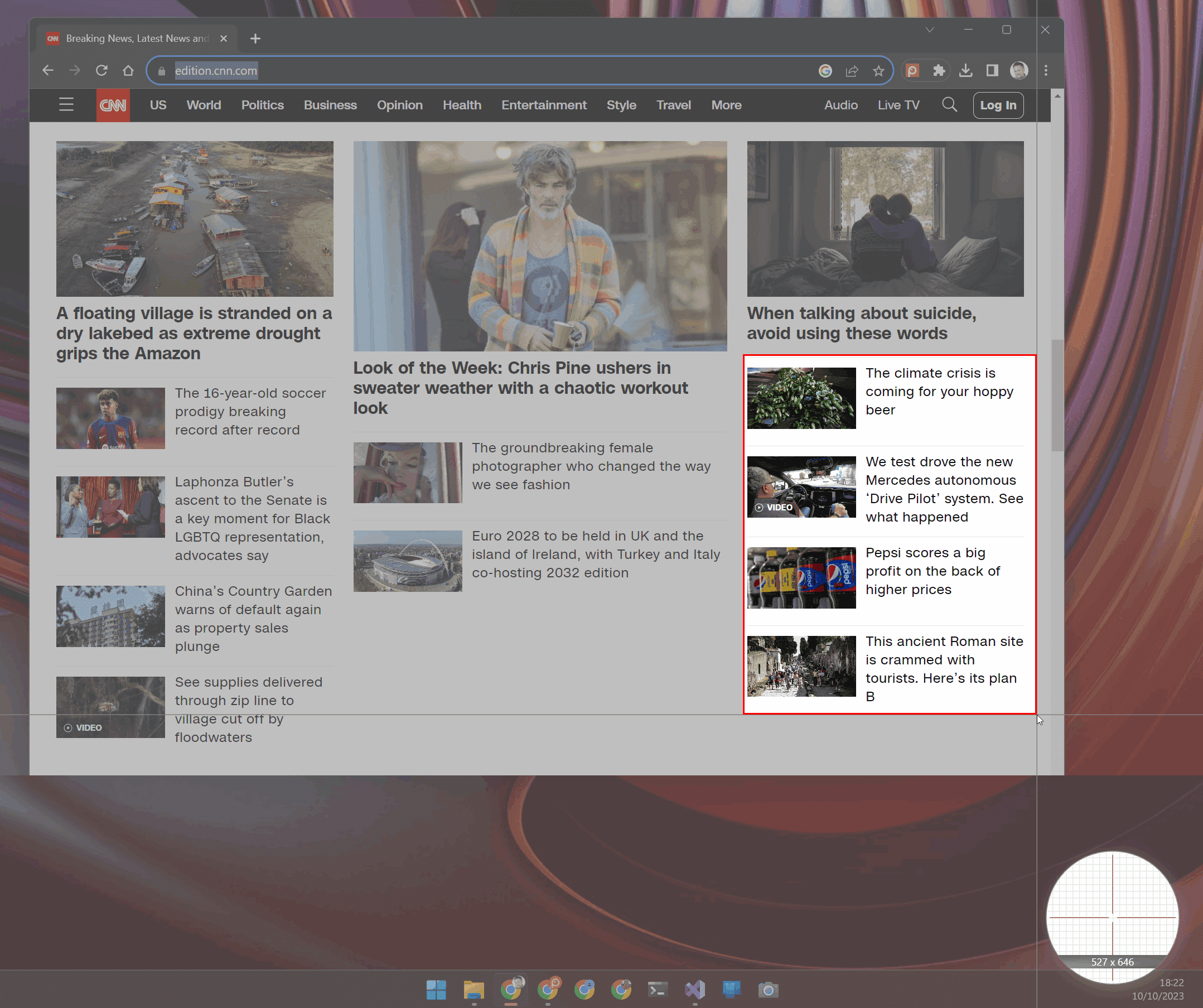
Task: Open Windows Terminal from the taskbar
Action: [658, 989]
